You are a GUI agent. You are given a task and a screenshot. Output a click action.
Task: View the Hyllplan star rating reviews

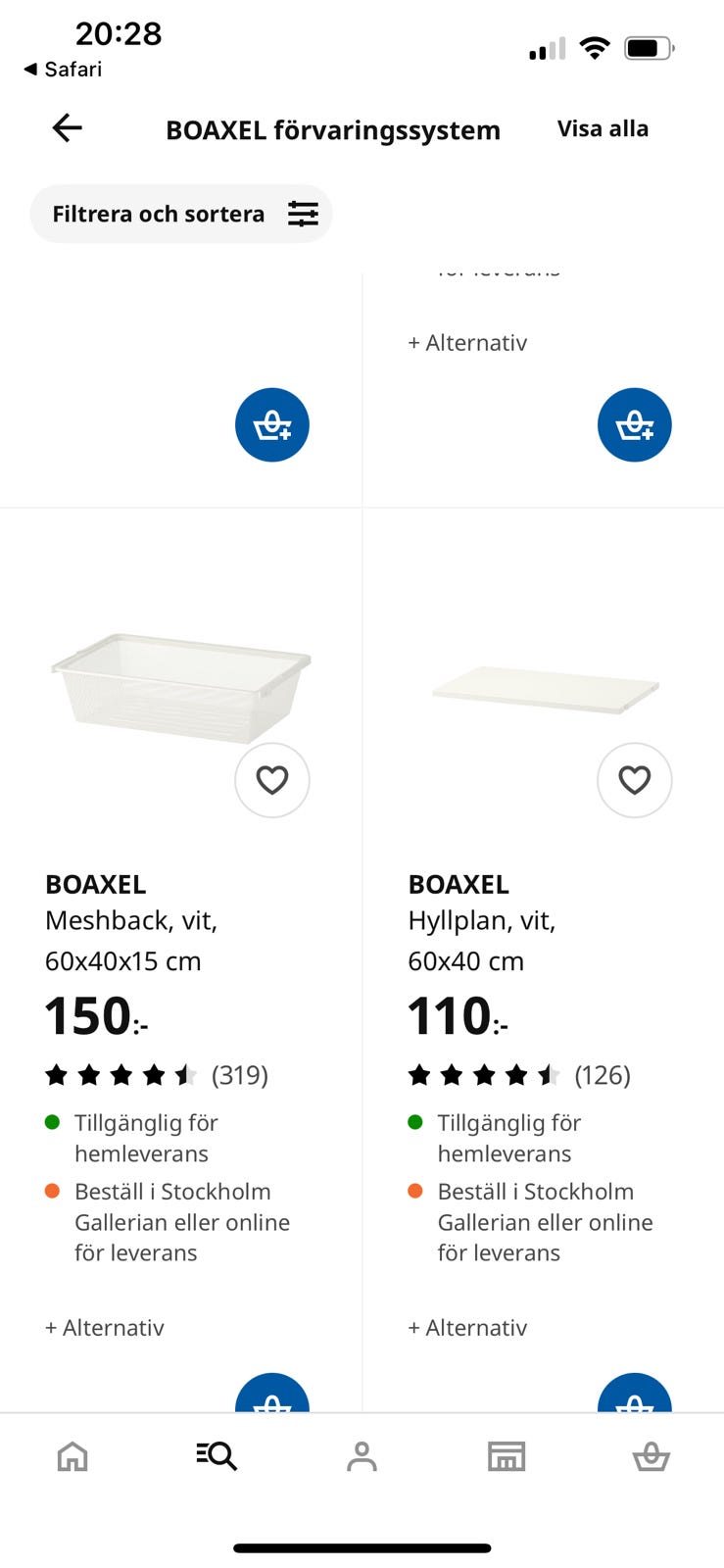pyautogui.click(x=518, y=1075)
